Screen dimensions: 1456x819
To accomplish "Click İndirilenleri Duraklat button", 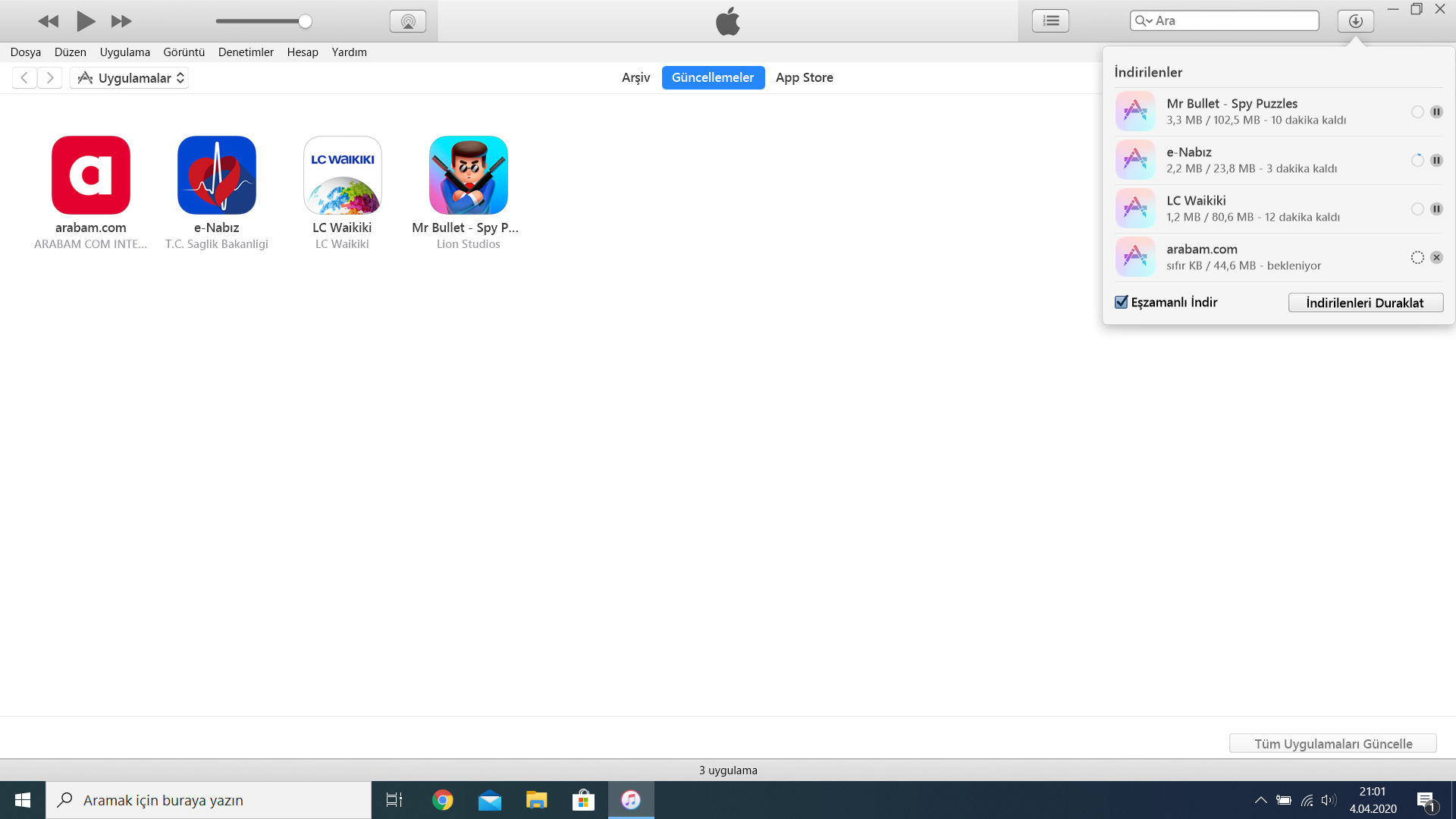I will click(x=1365, y=303).
